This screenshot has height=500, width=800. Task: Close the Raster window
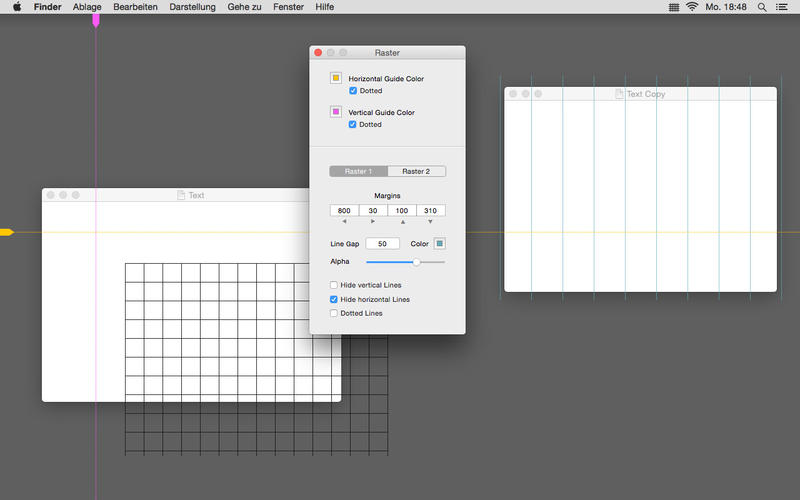318,53
